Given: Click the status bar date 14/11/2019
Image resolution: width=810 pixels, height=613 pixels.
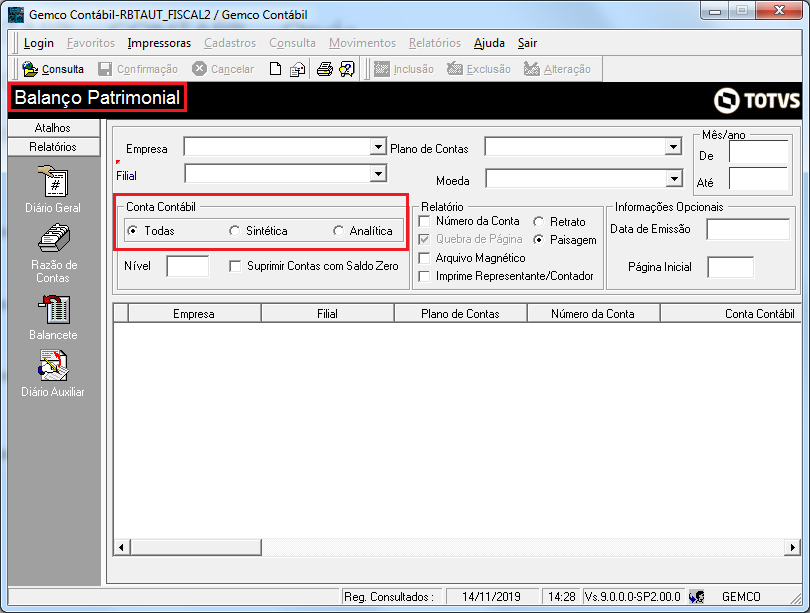Looking at the screenshot, I should click(491, 597).
